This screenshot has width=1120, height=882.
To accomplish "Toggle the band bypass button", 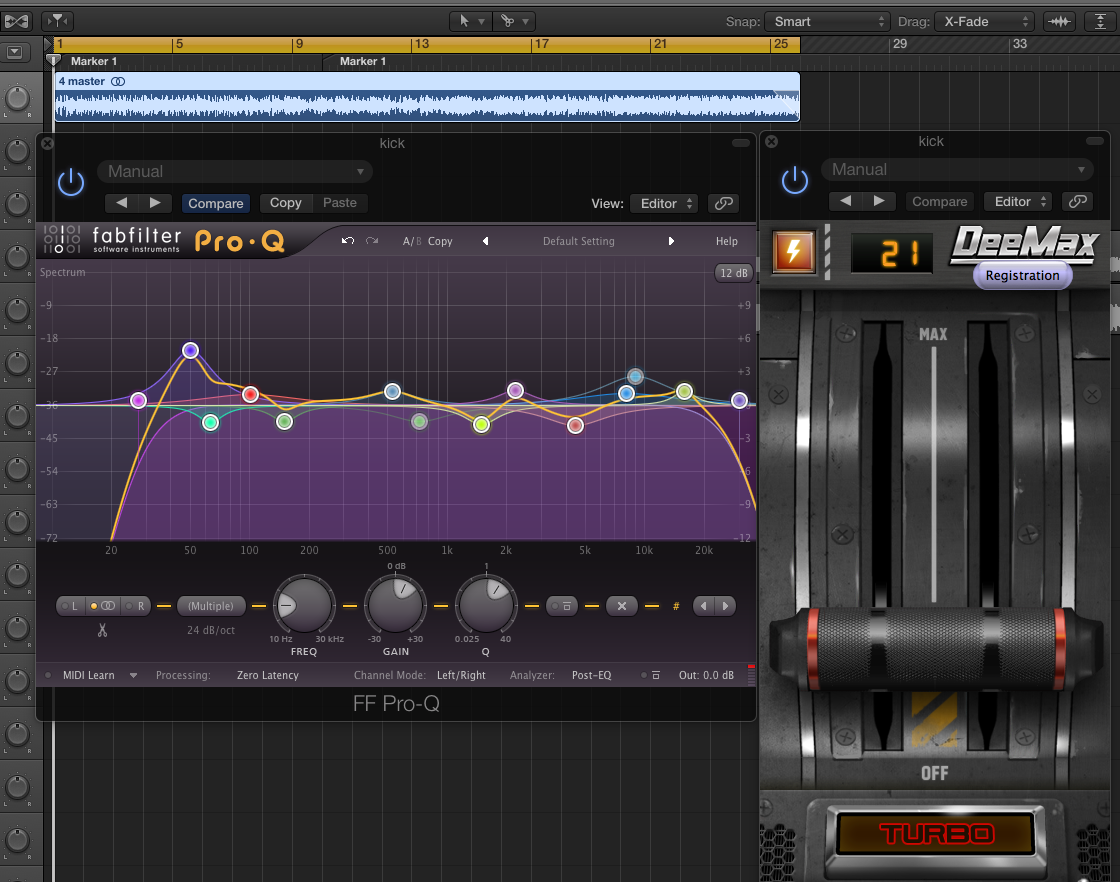I will [561, 606].
